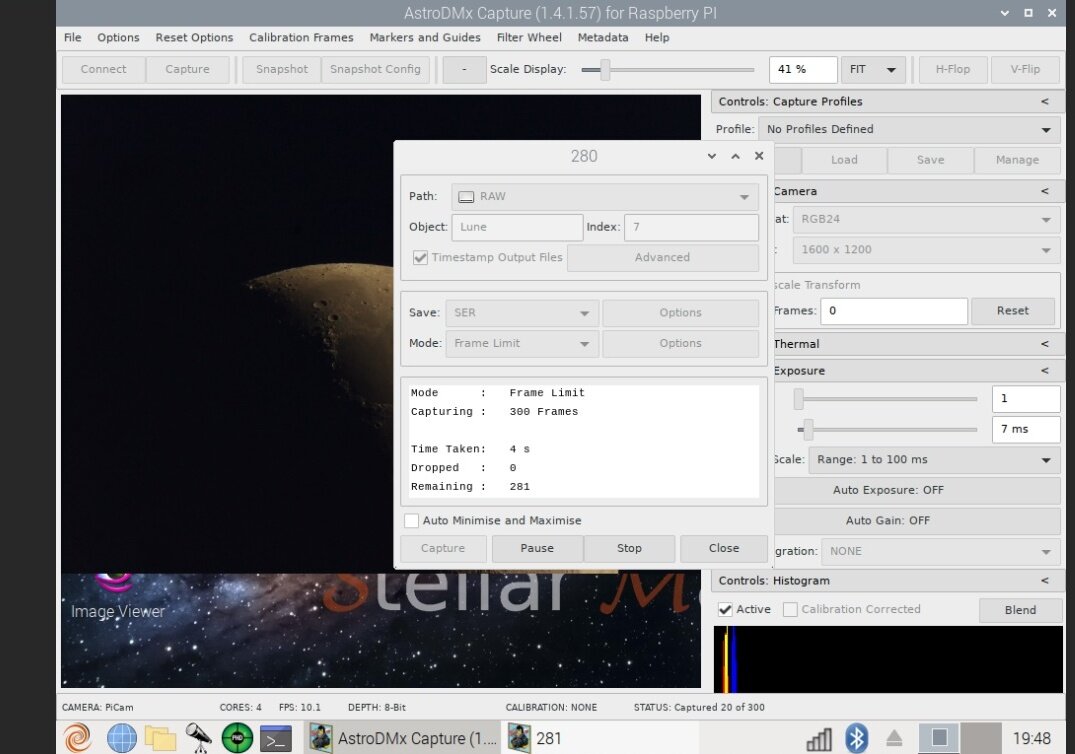Open the integration NONE dropdown
The height and width of the screenshot is (754, 1075).
pyautogui.click(x=941, y=551)
